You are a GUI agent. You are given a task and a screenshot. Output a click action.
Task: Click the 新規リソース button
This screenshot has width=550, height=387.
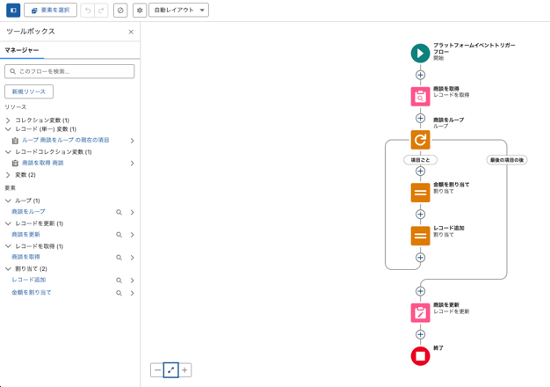coord(29,92)
